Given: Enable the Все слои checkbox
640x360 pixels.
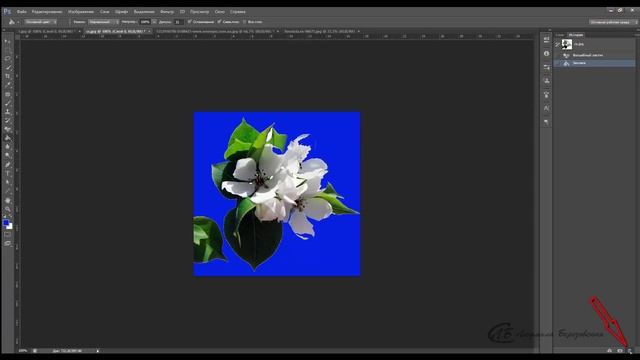Looking at the screenshot, I should (x=244, y=22).
